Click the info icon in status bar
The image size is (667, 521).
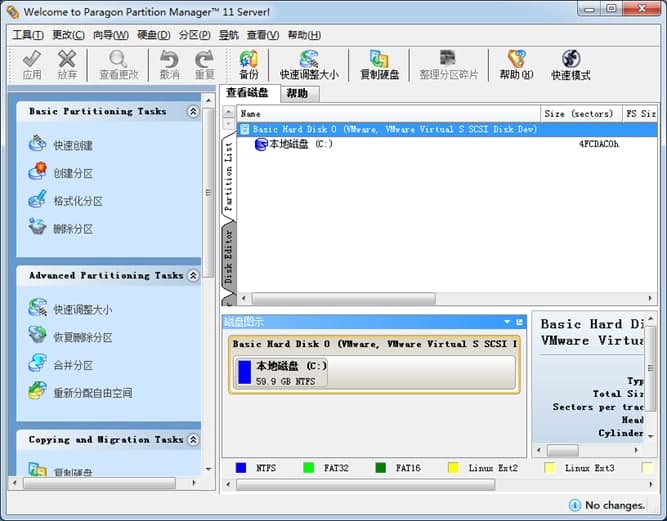575,505
